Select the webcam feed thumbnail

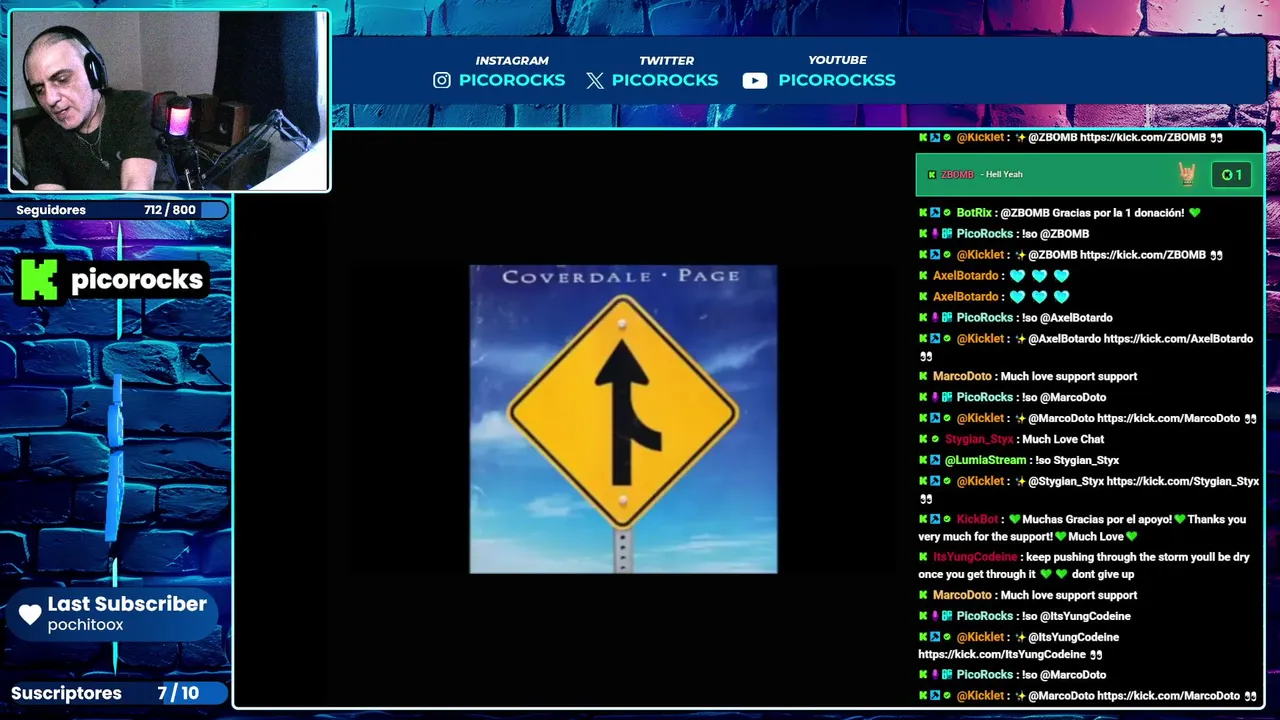click(x=169, y=101)
